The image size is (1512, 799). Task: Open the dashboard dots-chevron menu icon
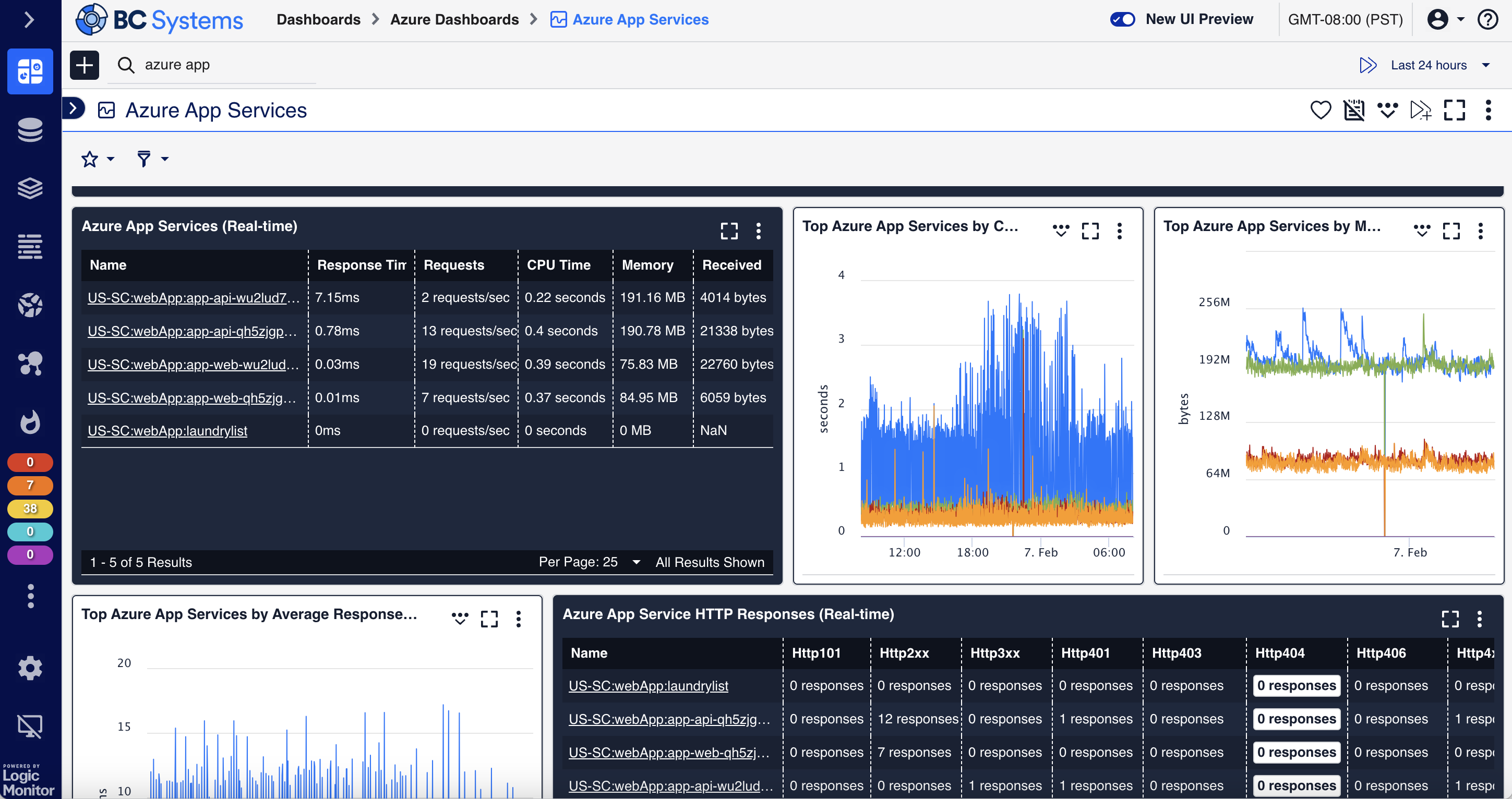pyautogui.click(x=1388, y=110)
